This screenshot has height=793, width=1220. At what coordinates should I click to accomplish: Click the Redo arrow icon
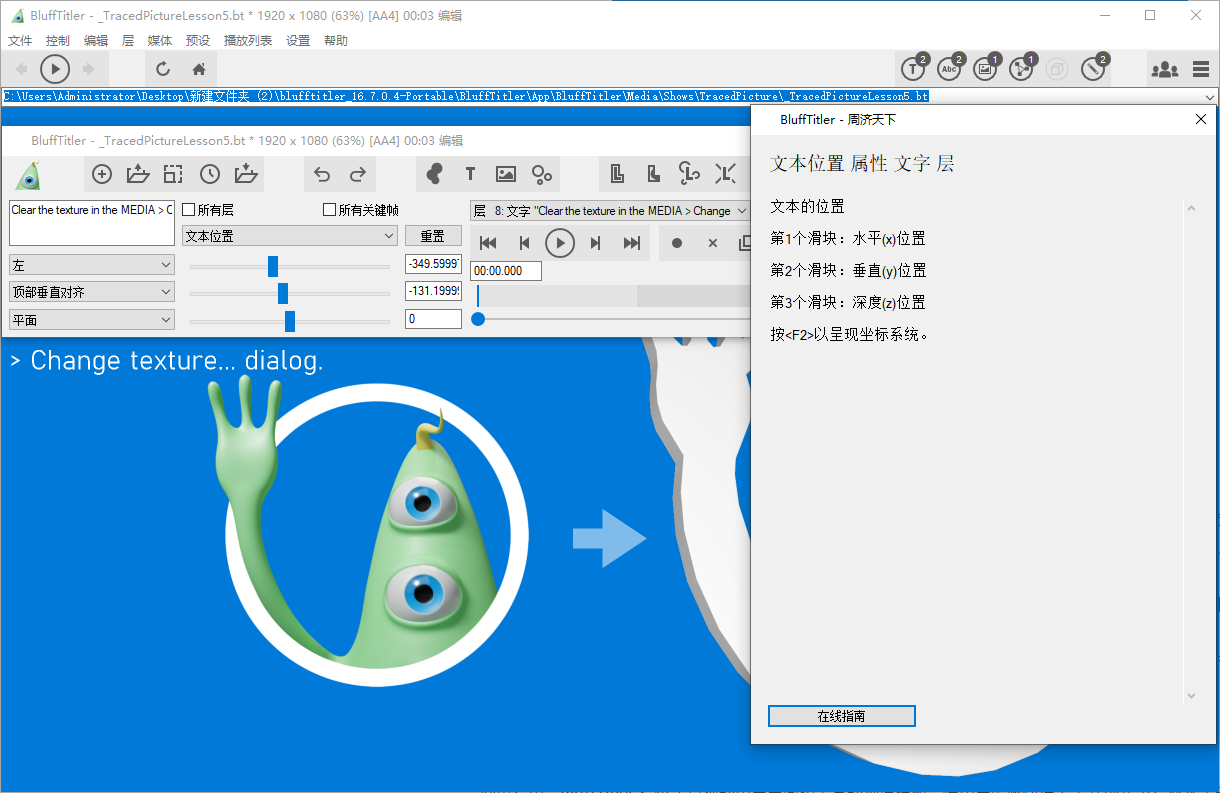[x=357, y=174]
